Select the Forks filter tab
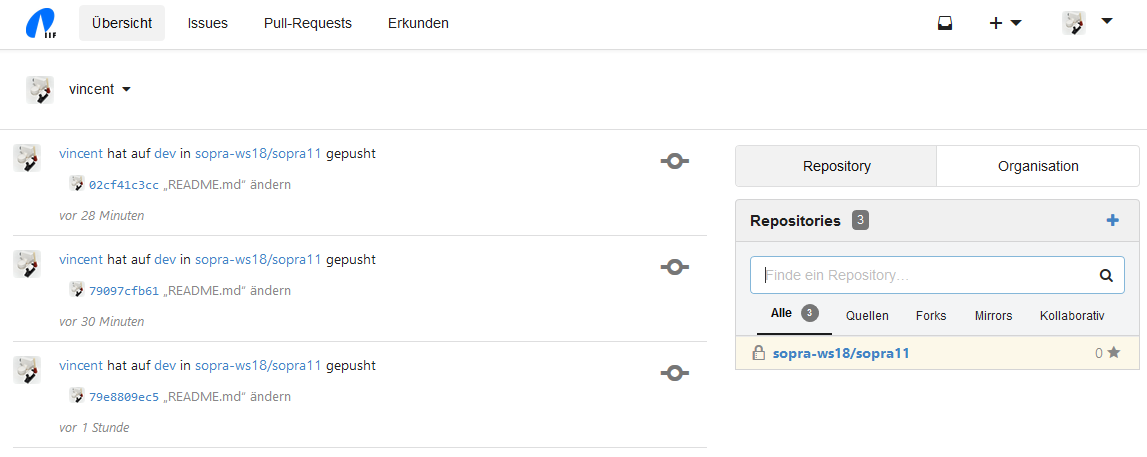This screenshot has height=457, width=1147. (x=931, y=315)
